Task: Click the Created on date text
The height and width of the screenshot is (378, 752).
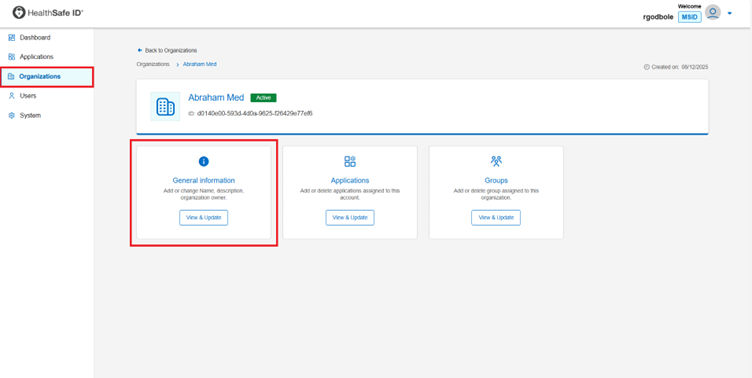Action: (680, 67)
